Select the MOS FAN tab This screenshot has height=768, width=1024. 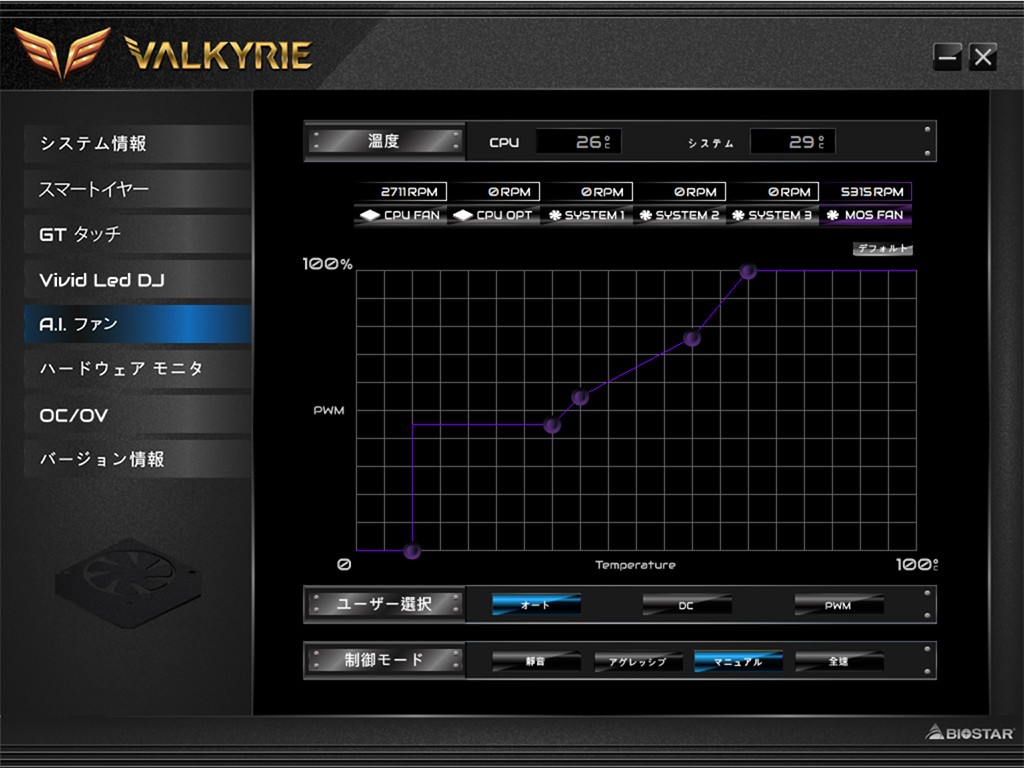865,215
